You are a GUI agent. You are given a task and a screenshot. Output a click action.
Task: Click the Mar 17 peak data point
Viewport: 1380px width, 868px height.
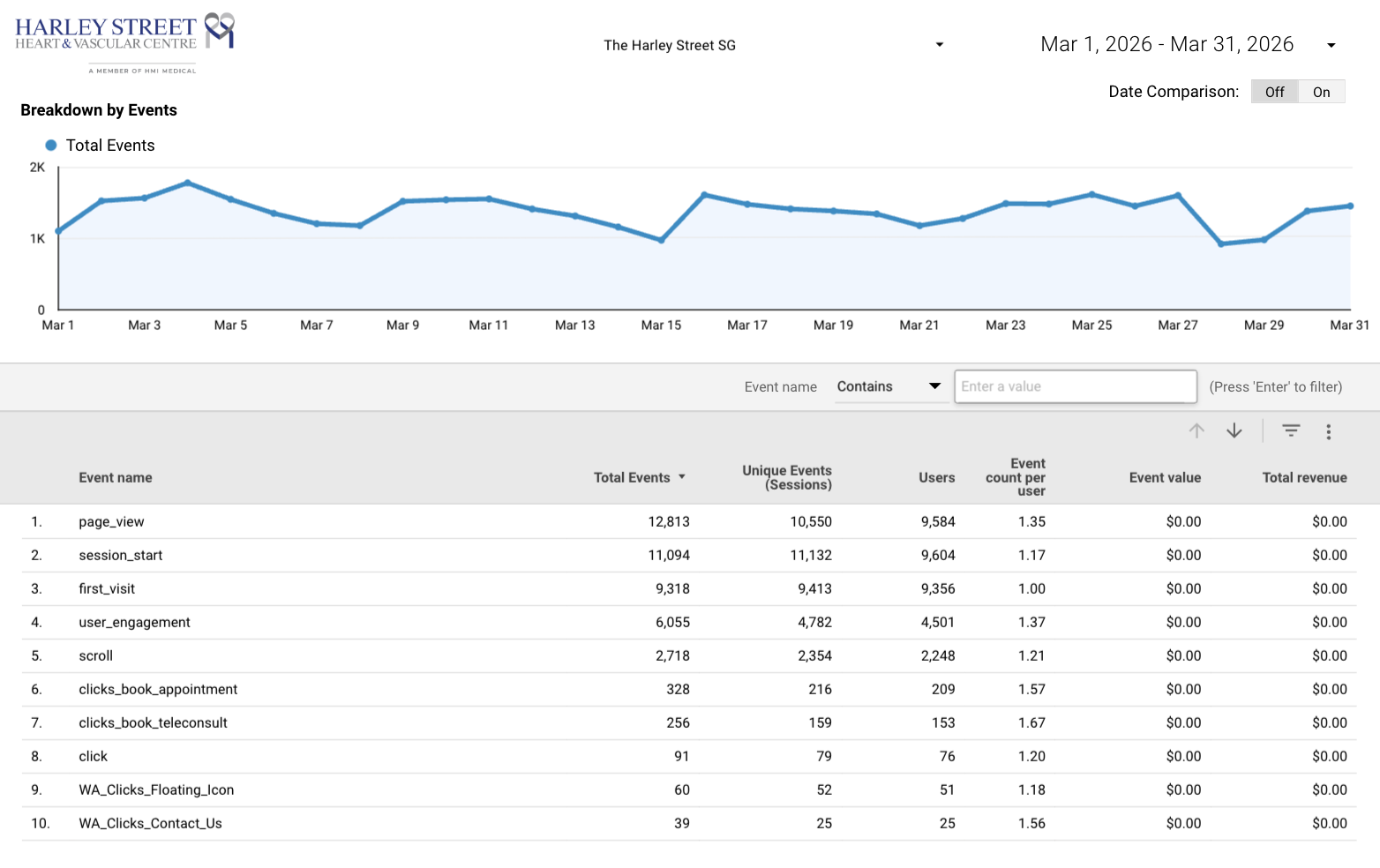point(704,194)
